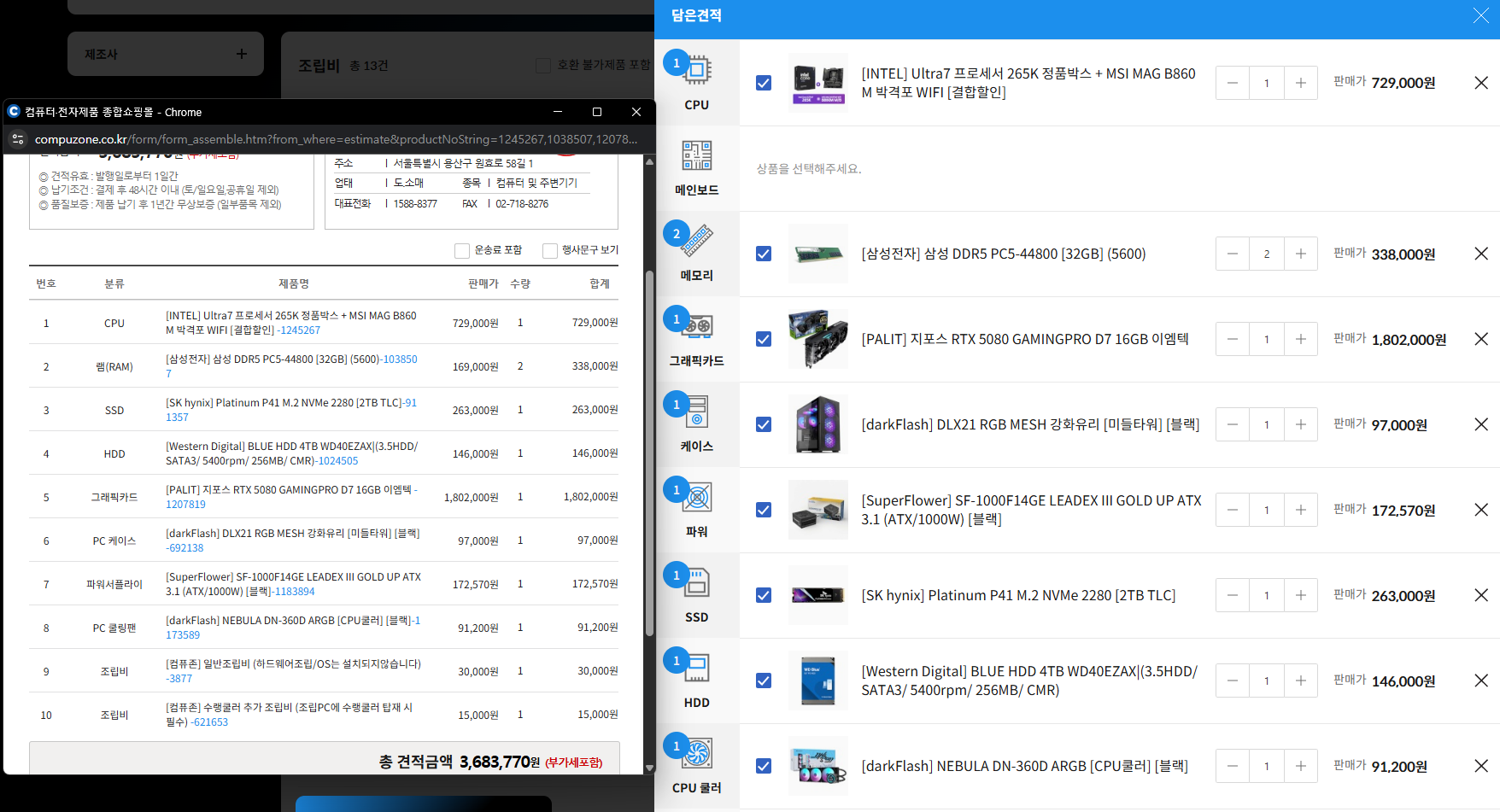The width and height of the screenshot is (1500, 812).
Task: Uncheck the NEBULA cooler item
Action: [x=764, y=766]
